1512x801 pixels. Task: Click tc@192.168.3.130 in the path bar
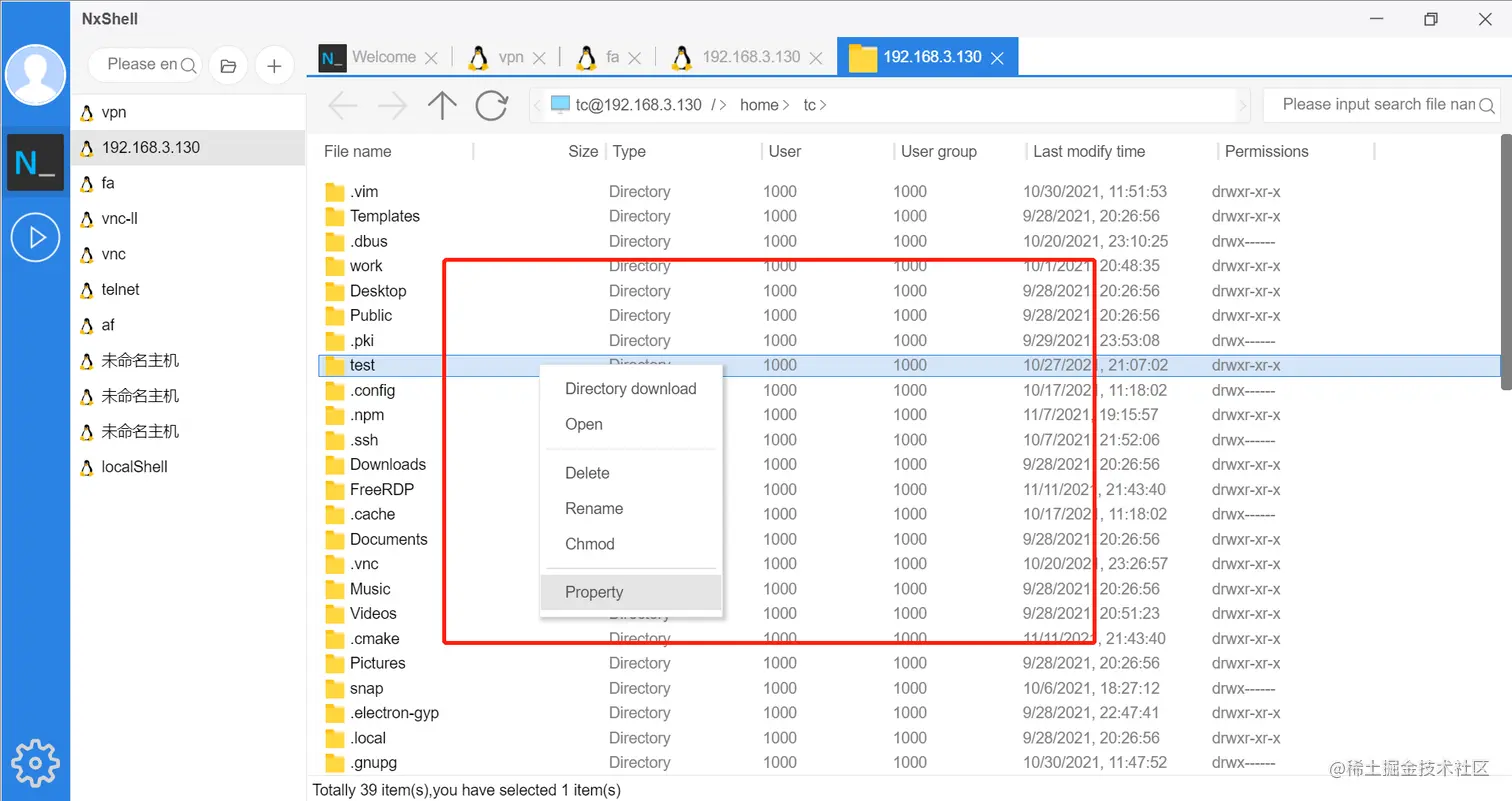pyautogui.click(x=638, y=105)
